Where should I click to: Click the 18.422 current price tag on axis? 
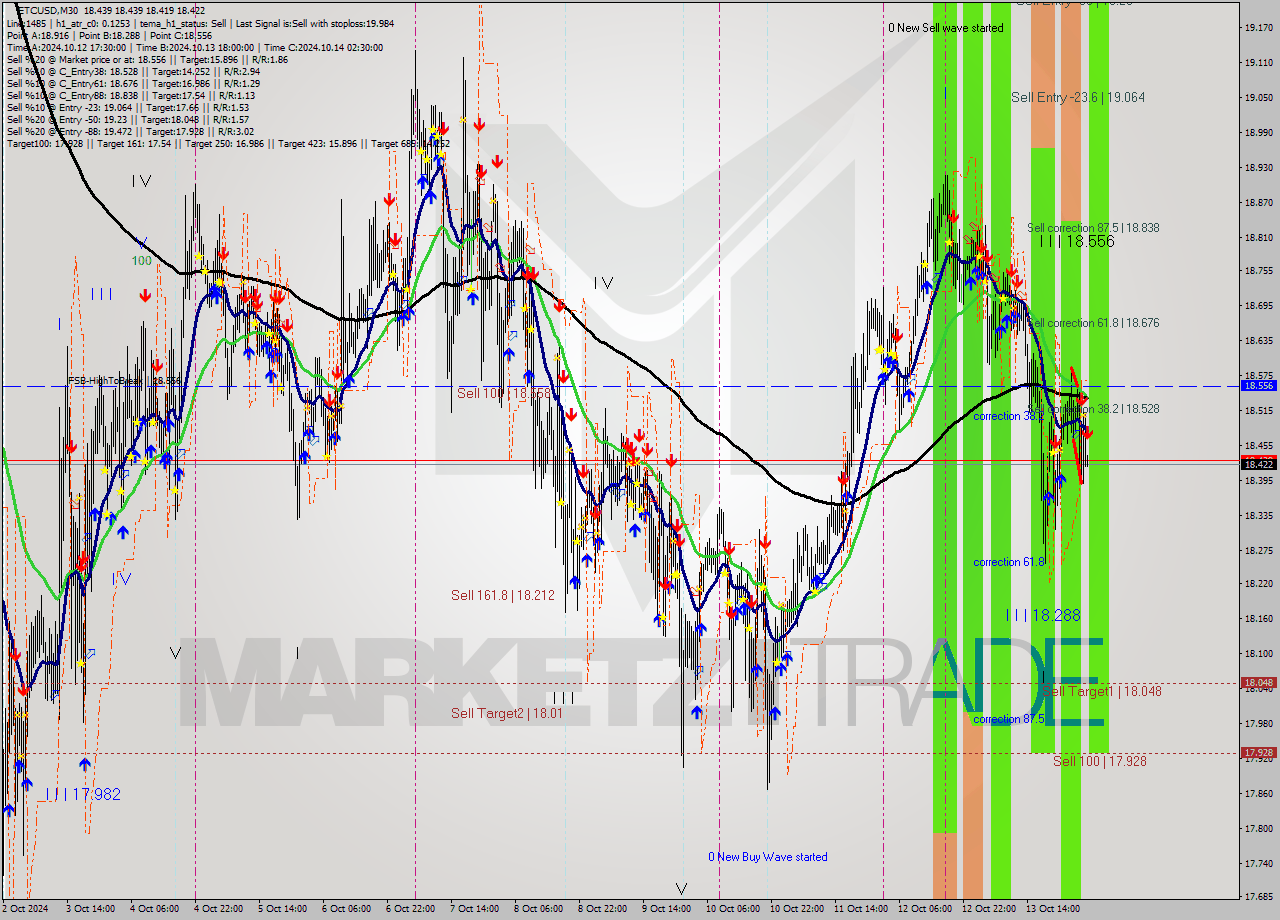(1258, 464)
